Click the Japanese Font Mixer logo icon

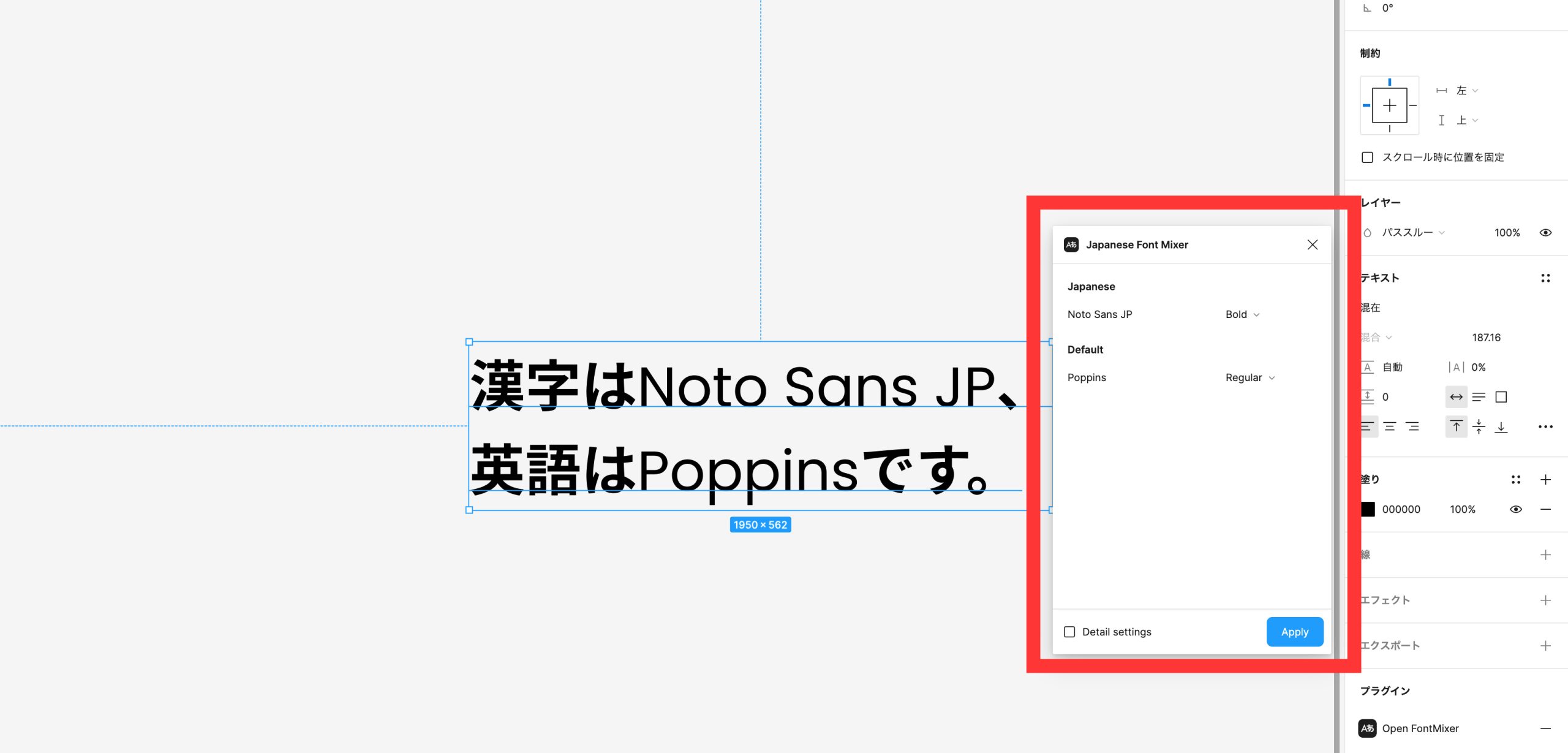pos(1071,244)
